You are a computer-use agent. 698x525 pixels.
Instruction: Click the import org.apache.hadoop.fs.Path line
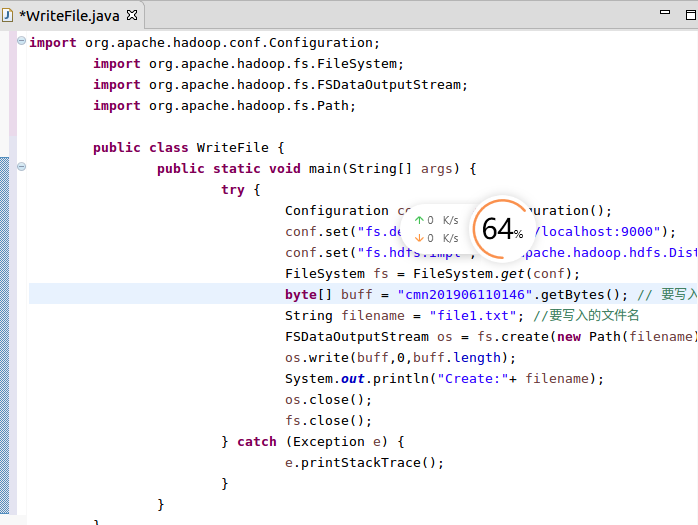coord(224,106)
